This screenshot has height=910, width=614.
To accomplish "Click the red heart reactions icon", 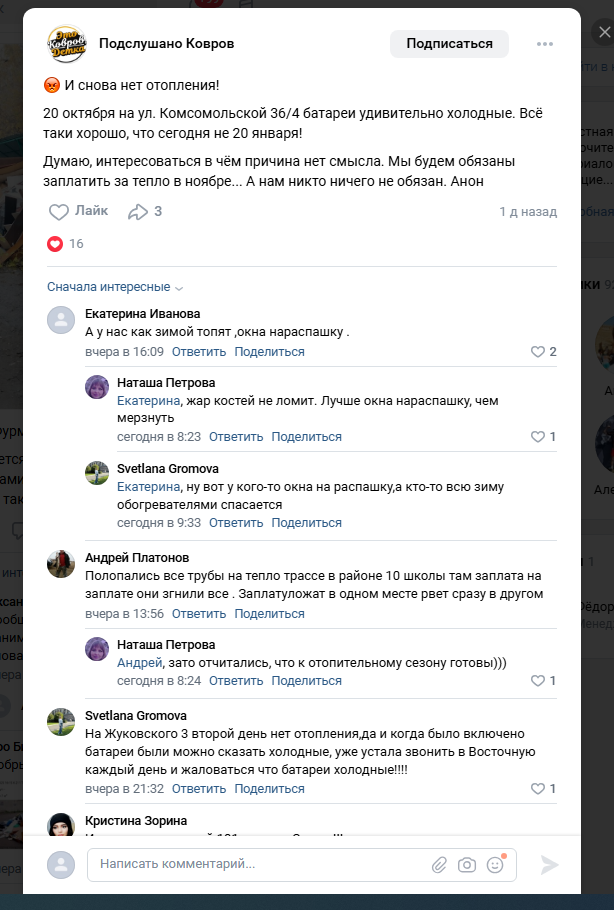I will (55, 244).
